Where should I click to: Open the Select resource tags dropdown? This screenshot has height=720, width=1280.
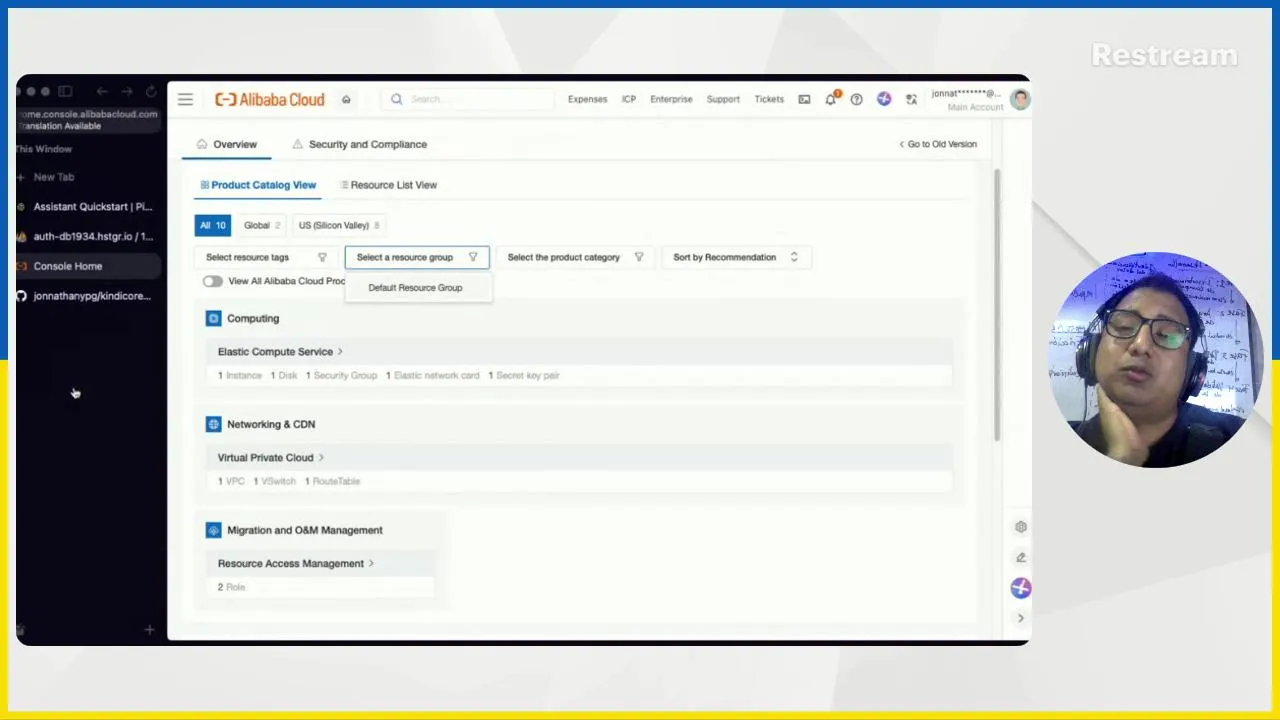(x=266, y=257)
